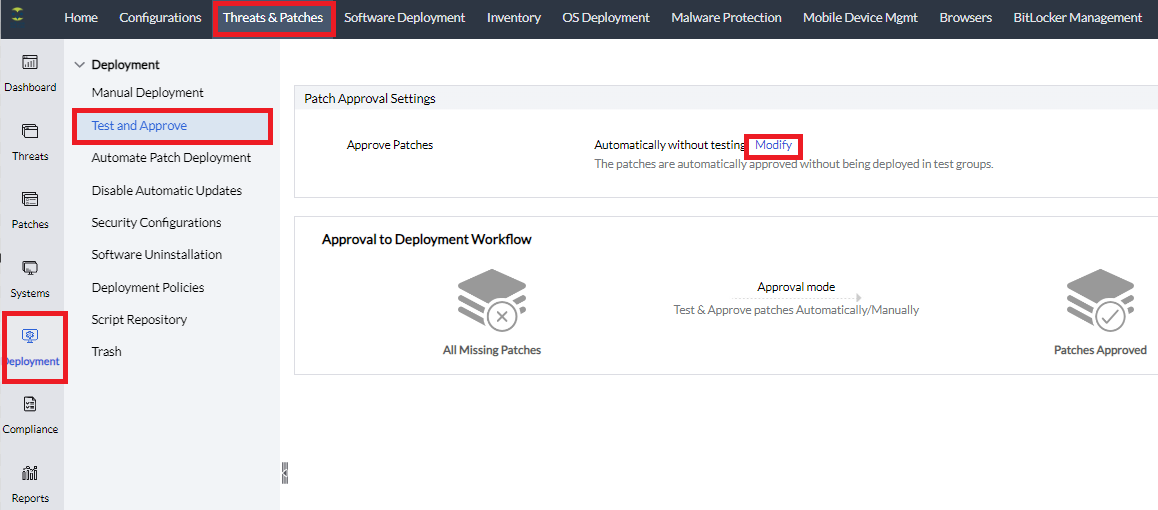This screenshot has width=1158, height=510.
Task: Open Automate Patch Deployment
Action: point(171,158)
